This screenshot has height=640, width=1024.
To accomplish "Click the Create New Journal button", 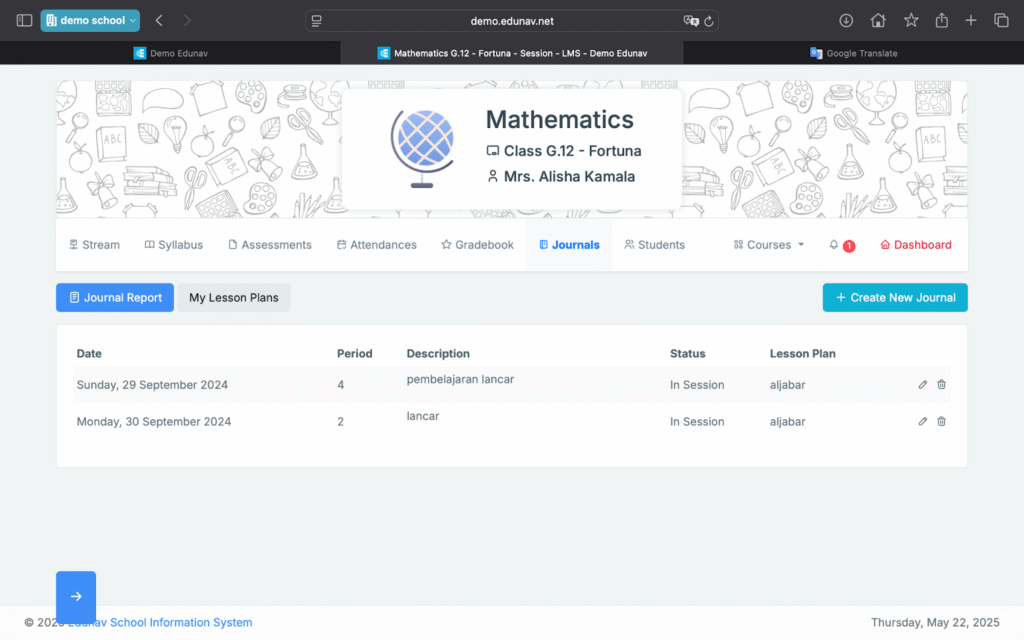I will tap(895, 298).
